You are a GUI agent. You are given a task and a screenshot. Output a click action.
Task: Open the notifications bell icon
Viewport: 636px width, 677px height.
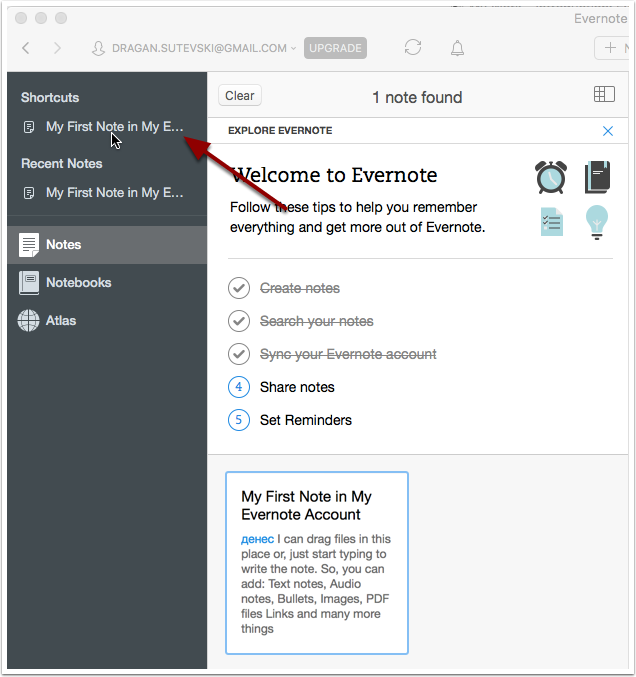click(457, 48)
